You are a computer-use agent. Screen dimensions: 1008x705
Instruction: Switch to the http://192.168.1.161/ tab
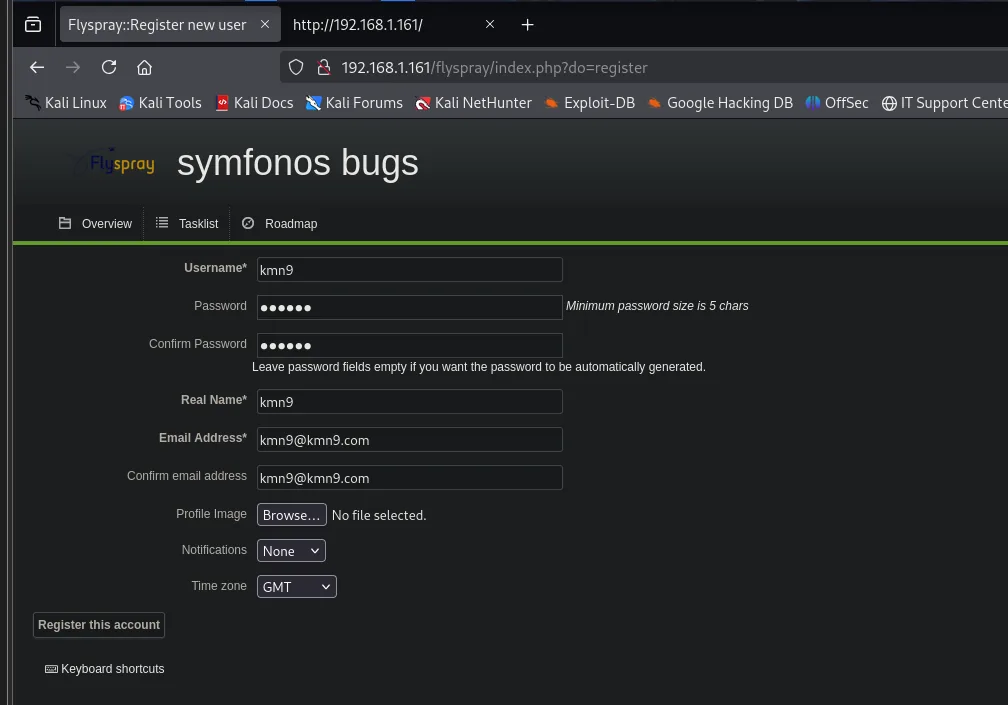[x=393, y=24]
